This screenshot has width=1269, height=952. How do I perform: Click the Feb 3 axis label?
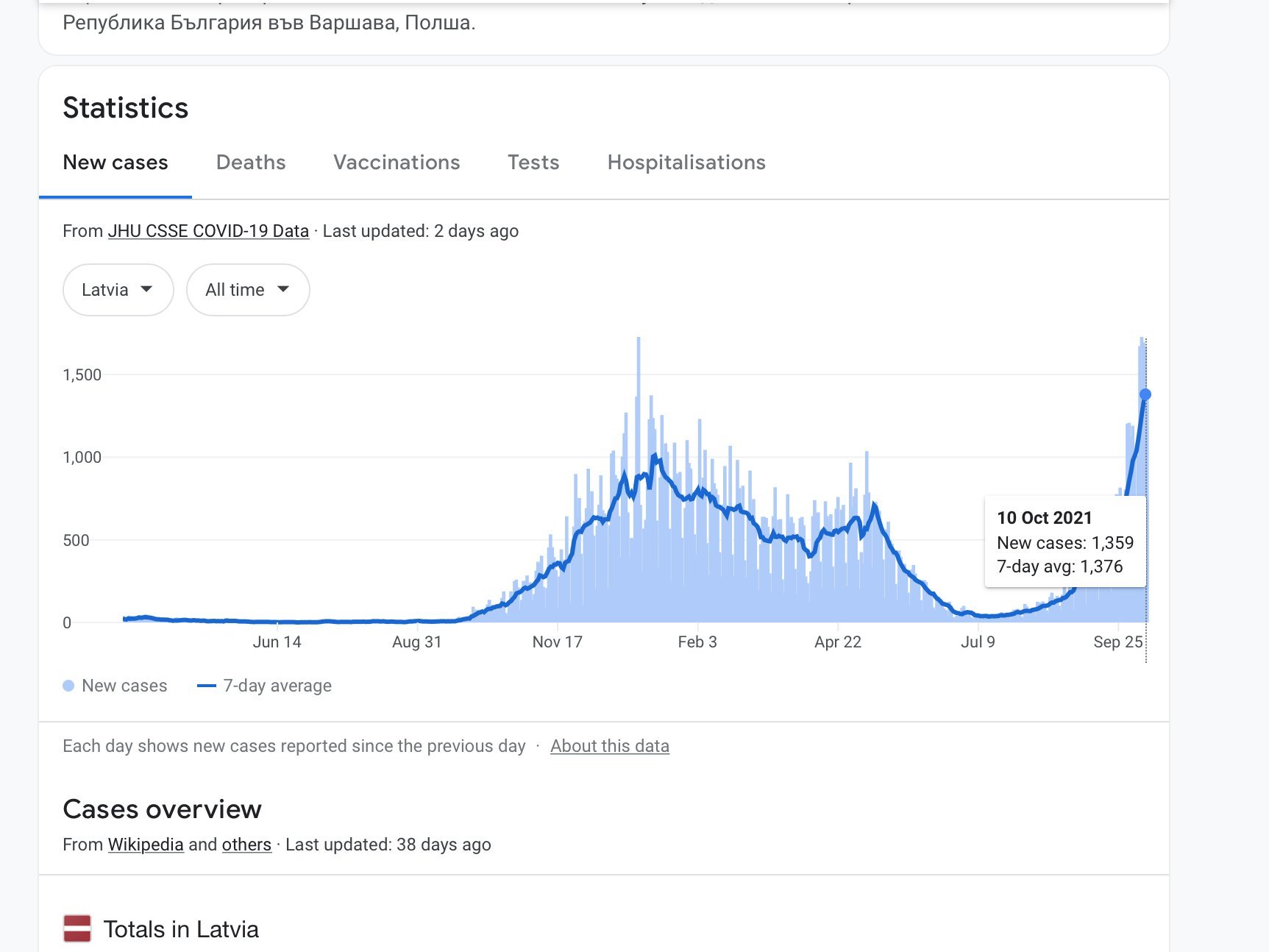tap(697, 642)
